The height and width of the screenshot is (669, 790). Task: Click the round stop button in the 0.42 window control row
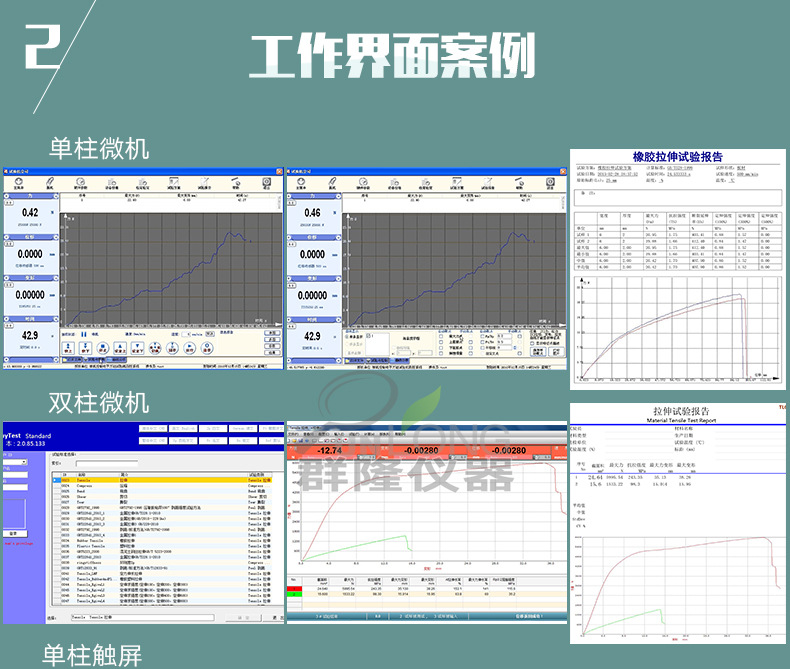click(x=103, y=348)
